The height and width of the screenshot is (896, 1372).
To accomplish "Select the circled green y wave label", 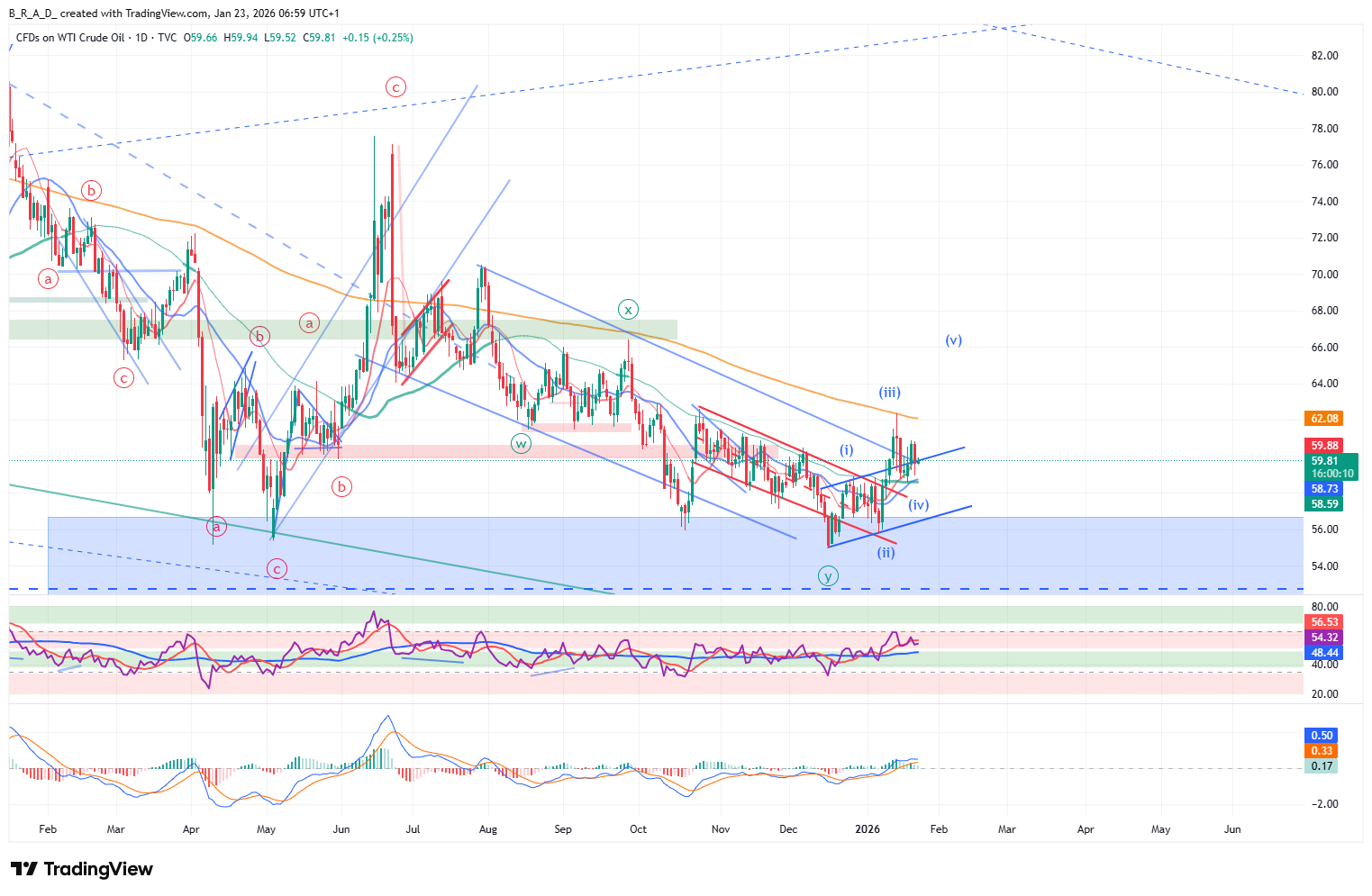I will click(x=828, y=576).
